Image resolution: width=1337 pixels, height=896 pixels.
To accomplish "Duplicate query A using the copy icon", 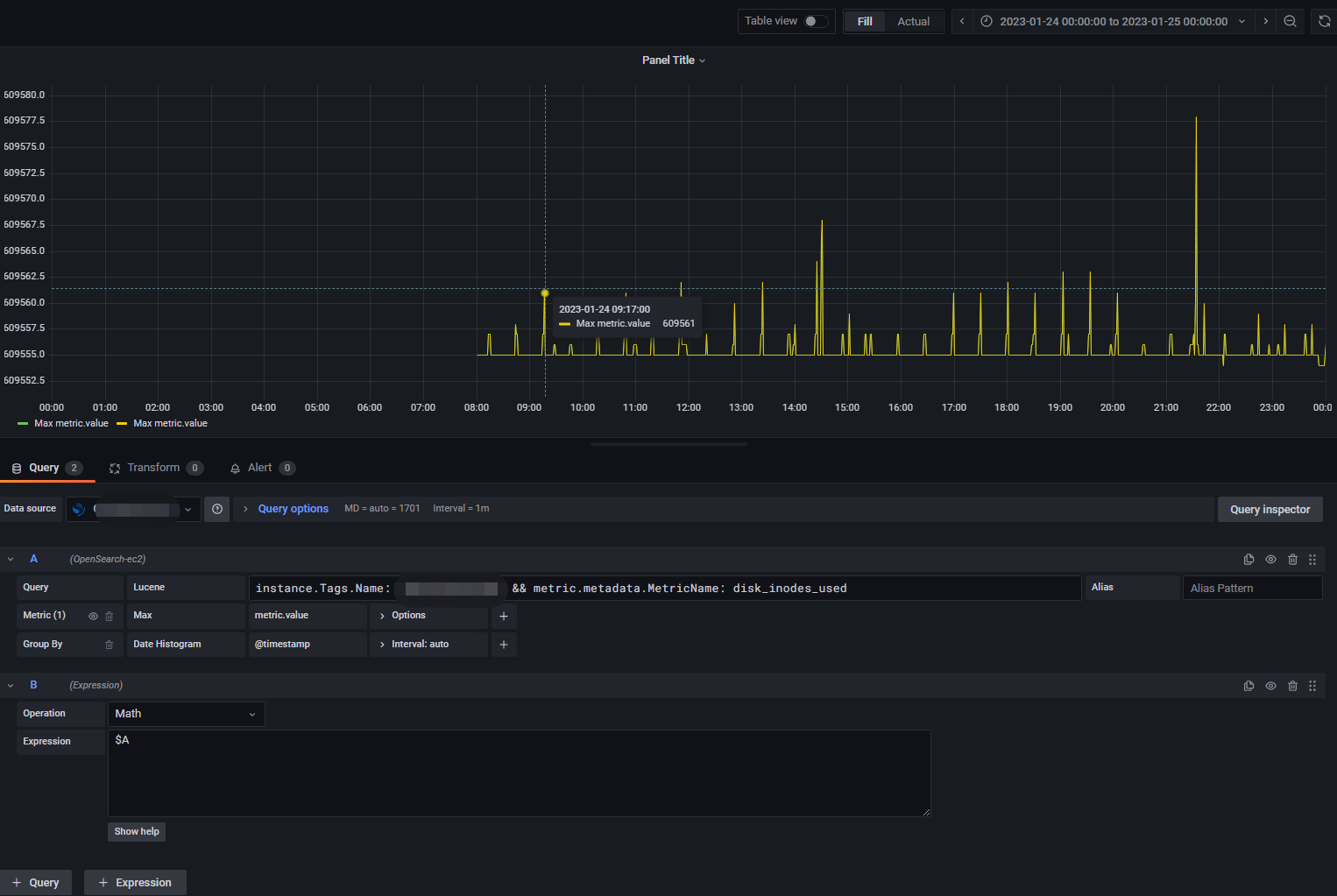I will tap(1249, 559).
